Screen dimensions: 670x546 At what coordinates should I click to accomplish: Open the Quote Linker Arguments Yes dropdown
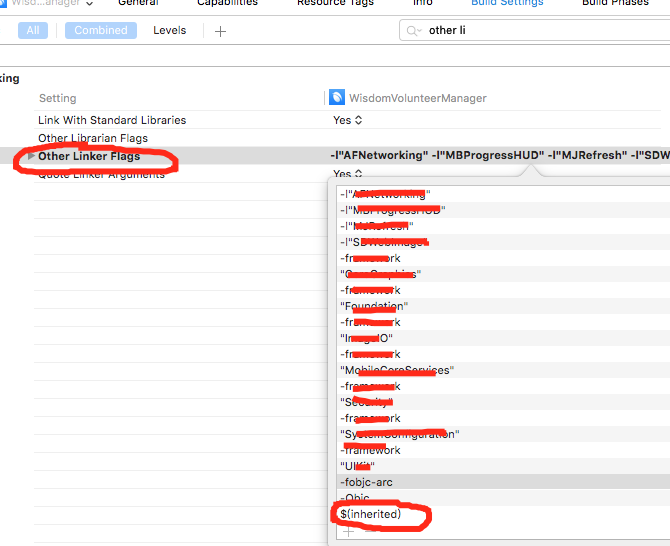(x=347, y=173)
